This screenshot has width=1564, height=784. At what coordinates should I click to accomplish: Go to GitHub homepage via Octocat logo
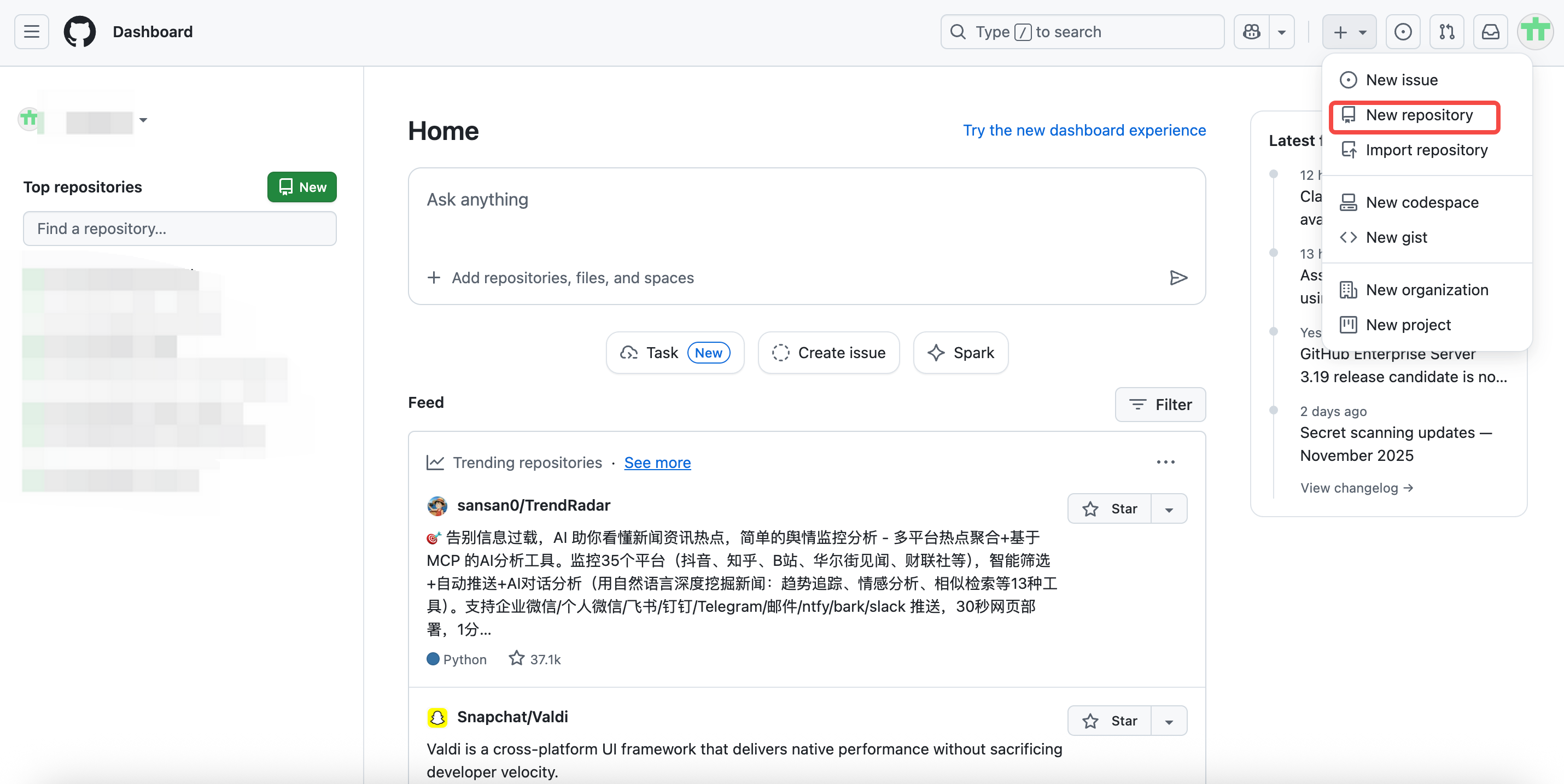click(79, 32)
